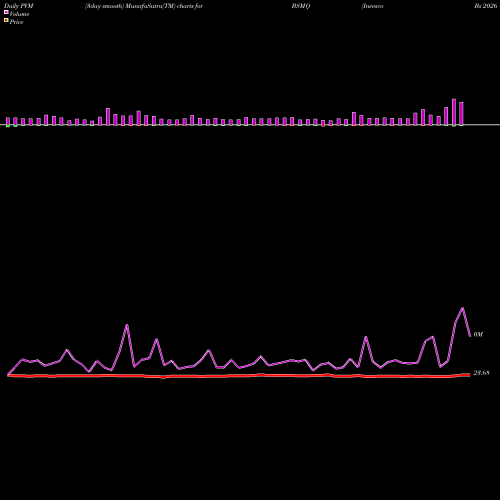
Task: Click the Price legend color swatch
Action: click(x=6, y=21)
